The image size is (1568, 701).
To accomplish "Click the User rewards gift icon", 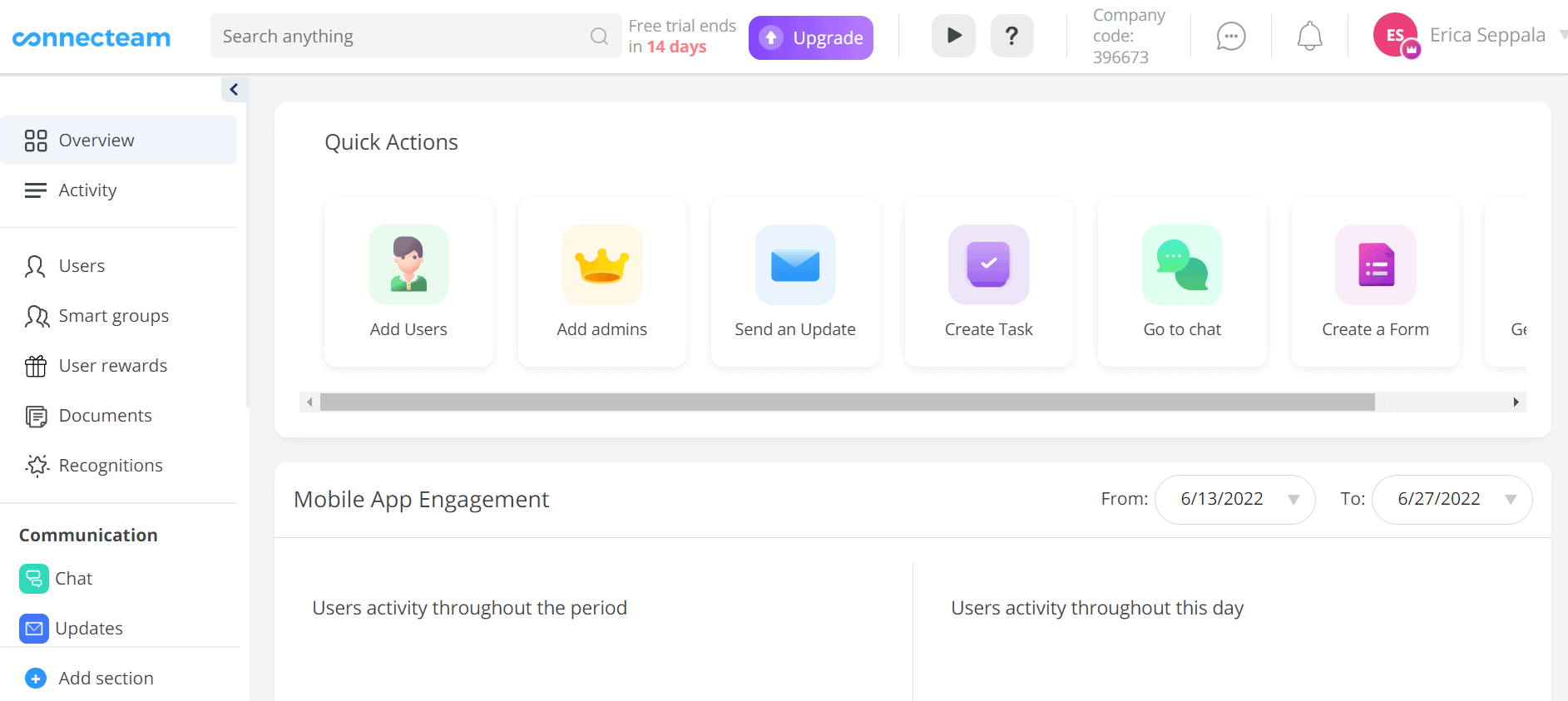I will coord(36,366).
